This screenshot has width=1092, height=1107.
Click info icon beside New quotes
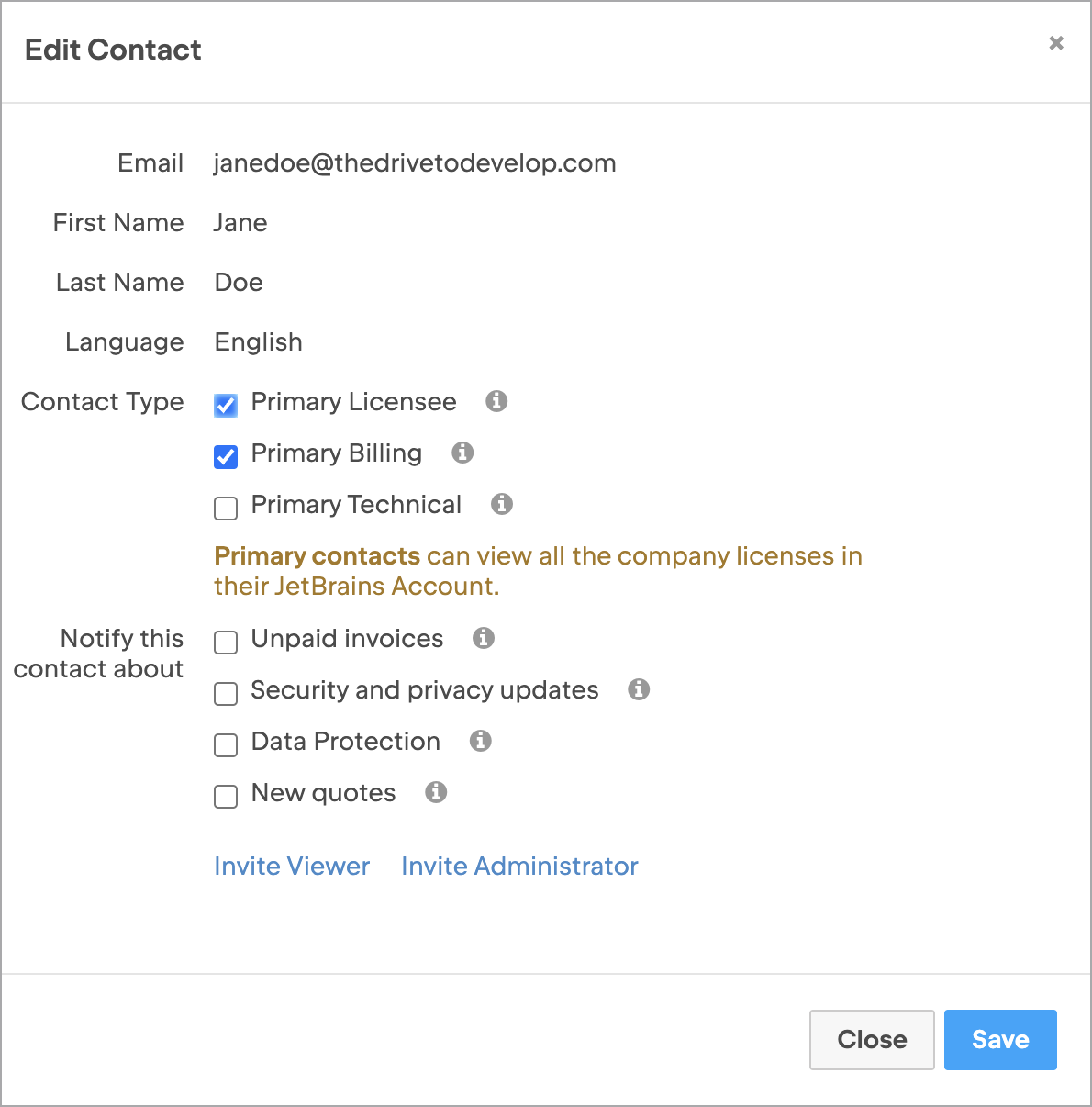tap(436, 792)
